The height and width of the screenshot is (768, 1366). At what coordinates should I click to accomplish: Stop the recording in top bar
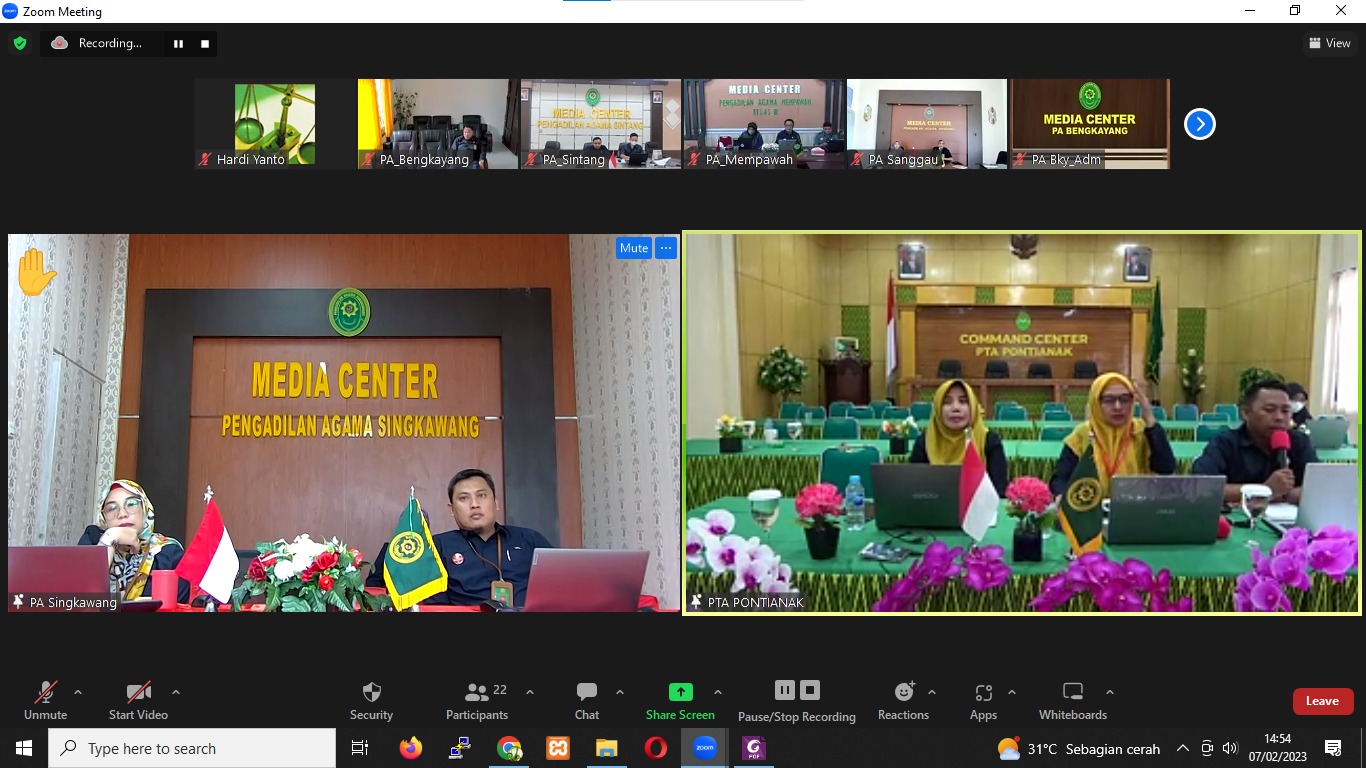(205, 43)
